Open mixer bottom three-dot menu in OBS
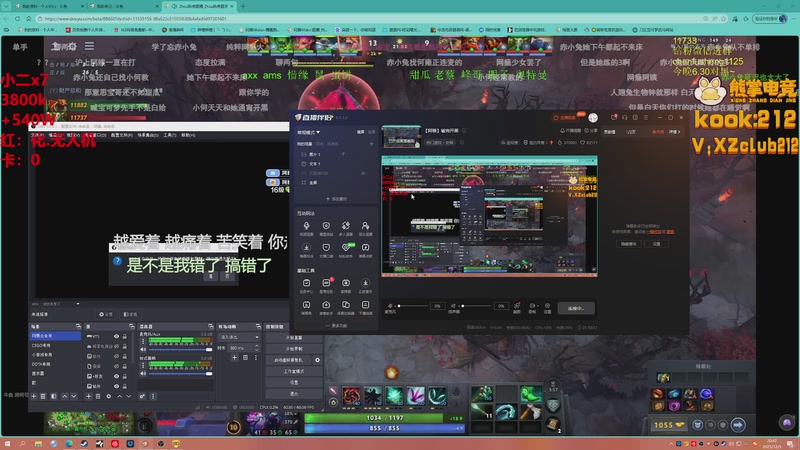This screenshot has height=450, width=800. (x=153, y=396)
